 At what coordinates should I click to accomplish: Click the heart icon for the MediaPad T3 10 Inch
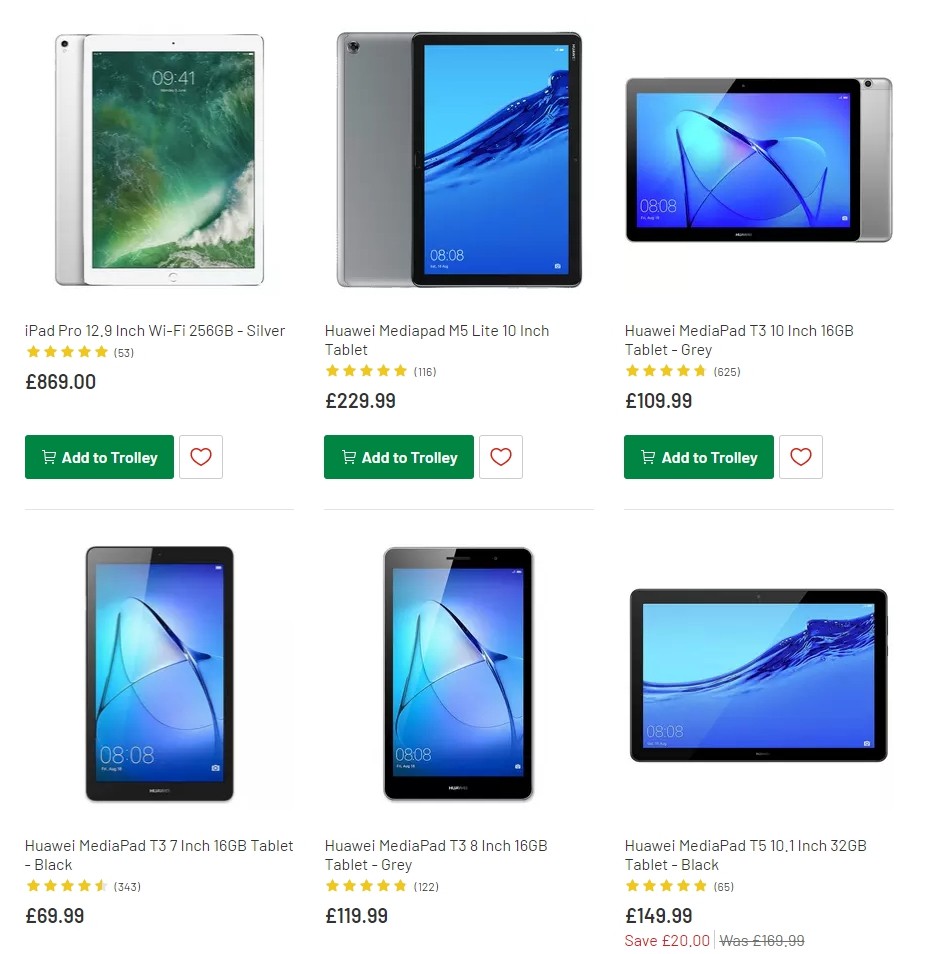800,457
